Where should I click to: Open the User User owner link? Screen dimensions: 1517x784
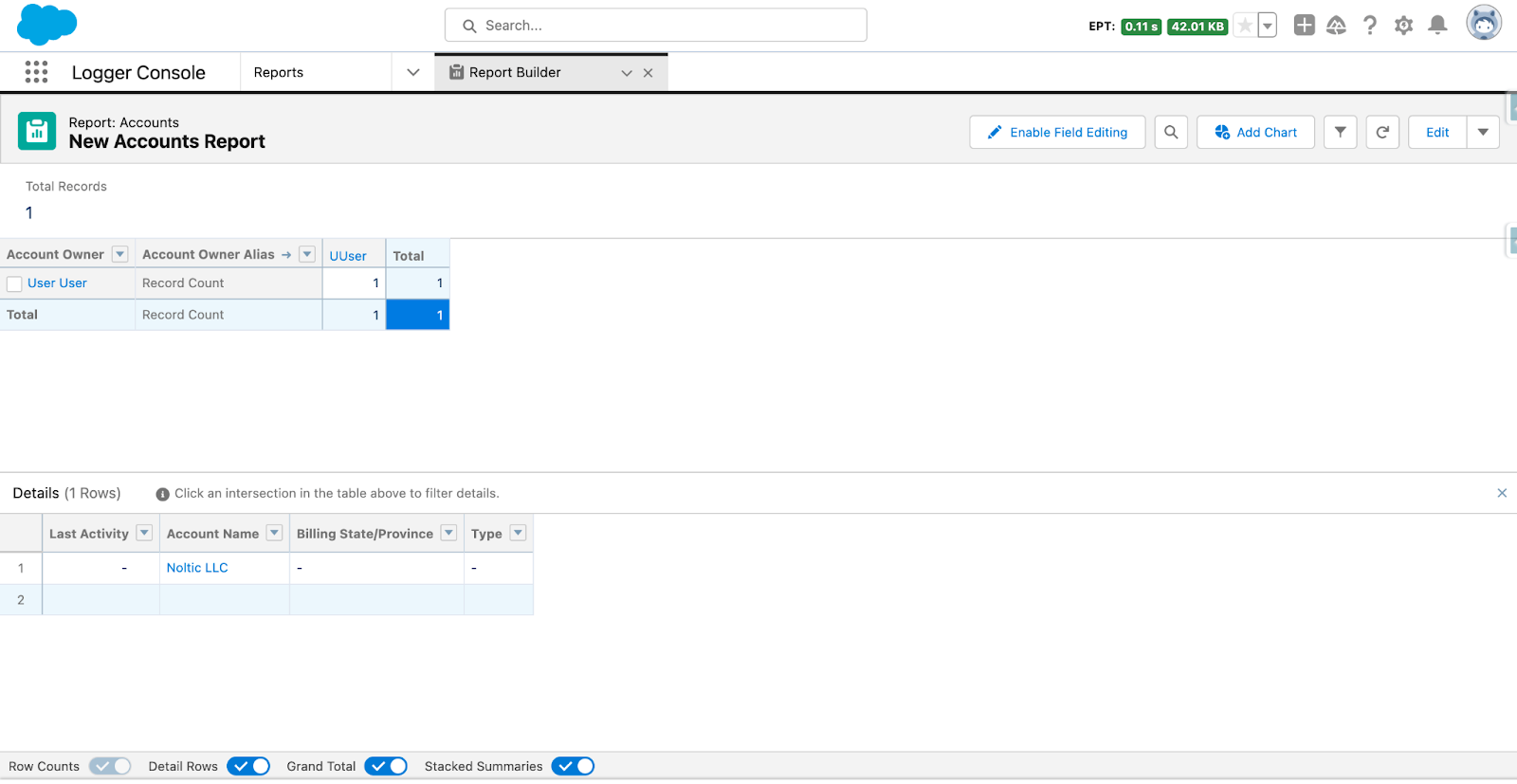pyautogui.click(x=57, y=283)
